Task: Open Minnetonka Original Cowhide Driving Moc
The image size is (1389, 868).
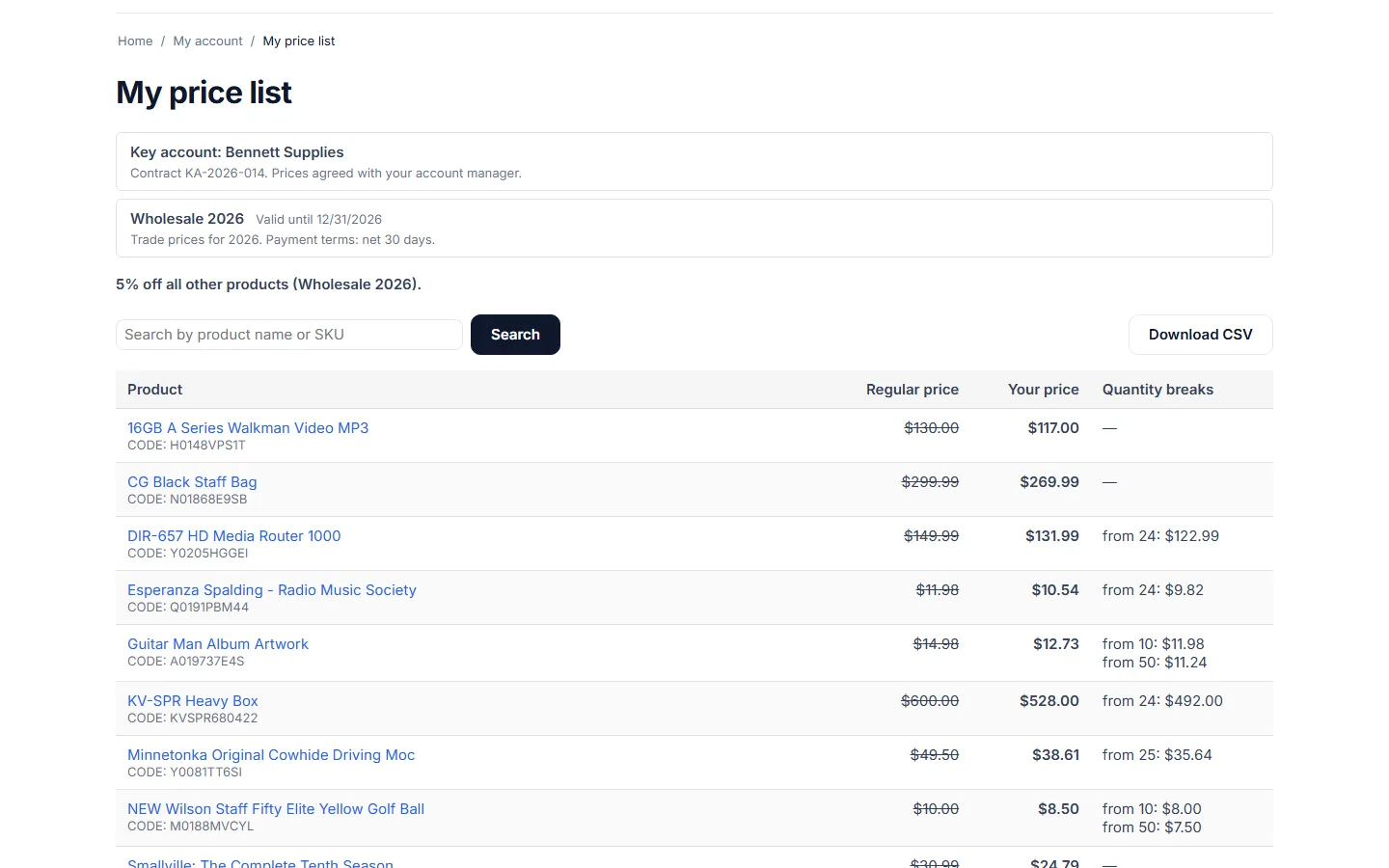Action: [x=271, y=755]
